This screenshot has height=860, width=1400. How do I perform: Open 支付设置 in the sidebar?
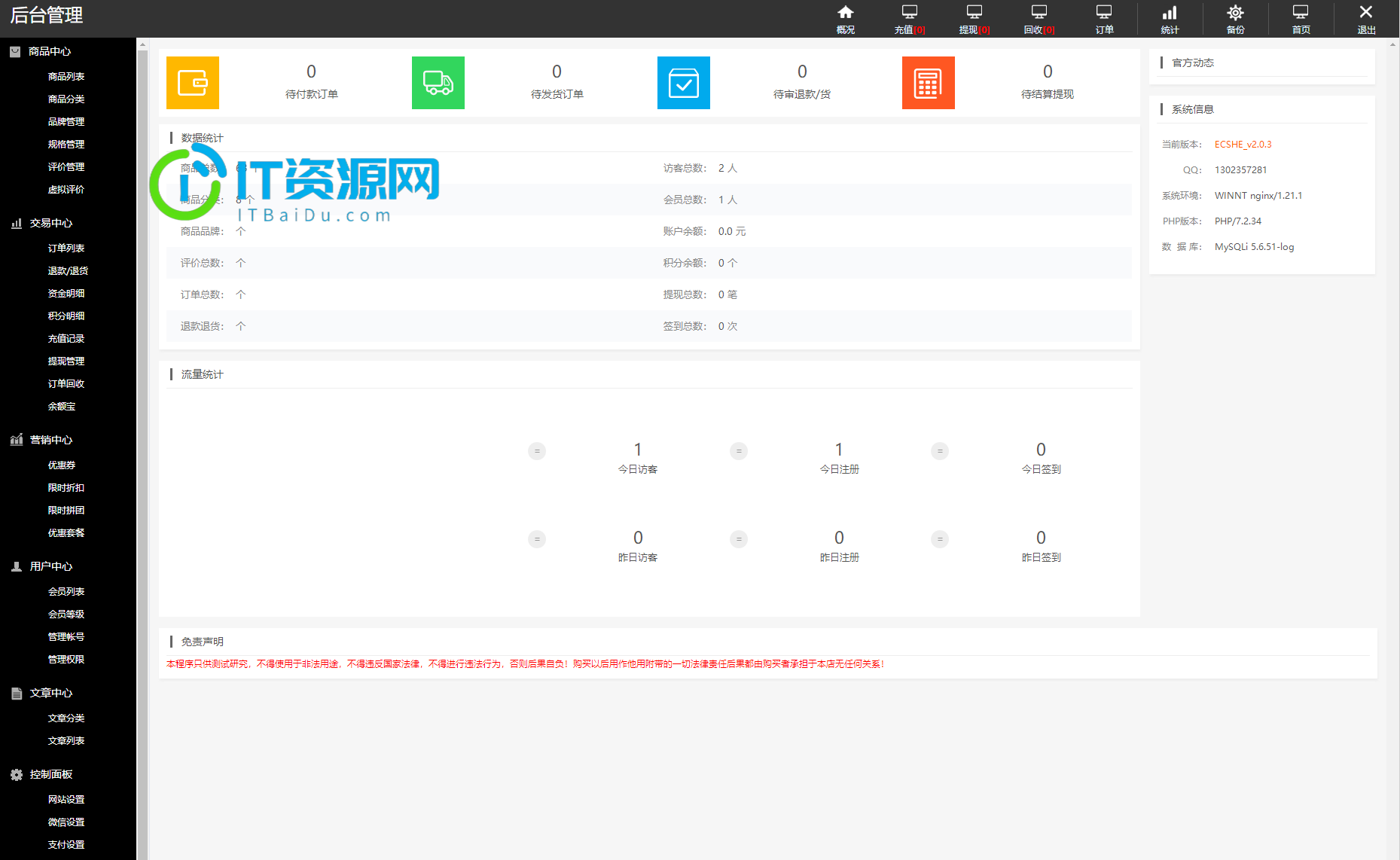click(x=66, y=845)
